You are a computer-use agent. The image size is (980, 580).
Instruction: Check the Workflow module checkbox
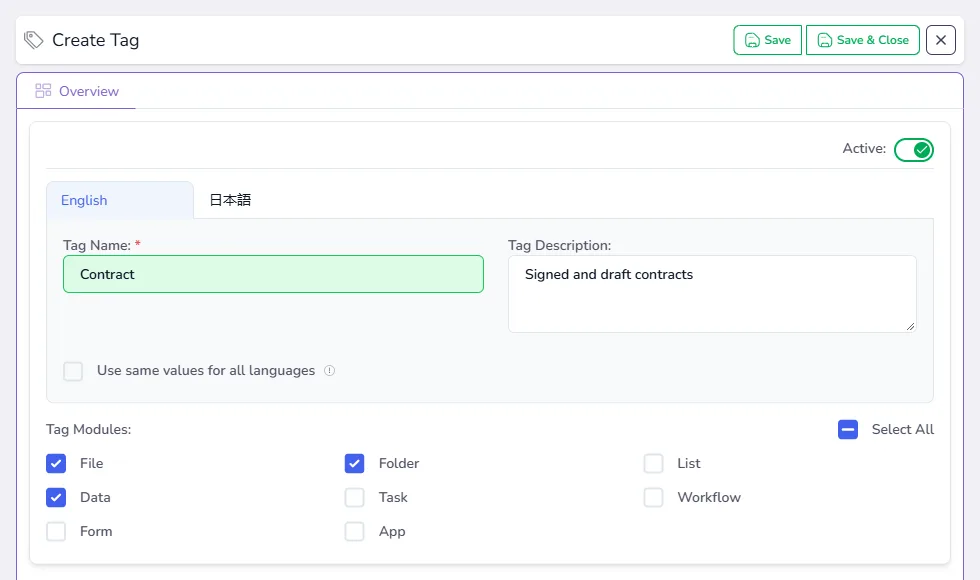654,498
